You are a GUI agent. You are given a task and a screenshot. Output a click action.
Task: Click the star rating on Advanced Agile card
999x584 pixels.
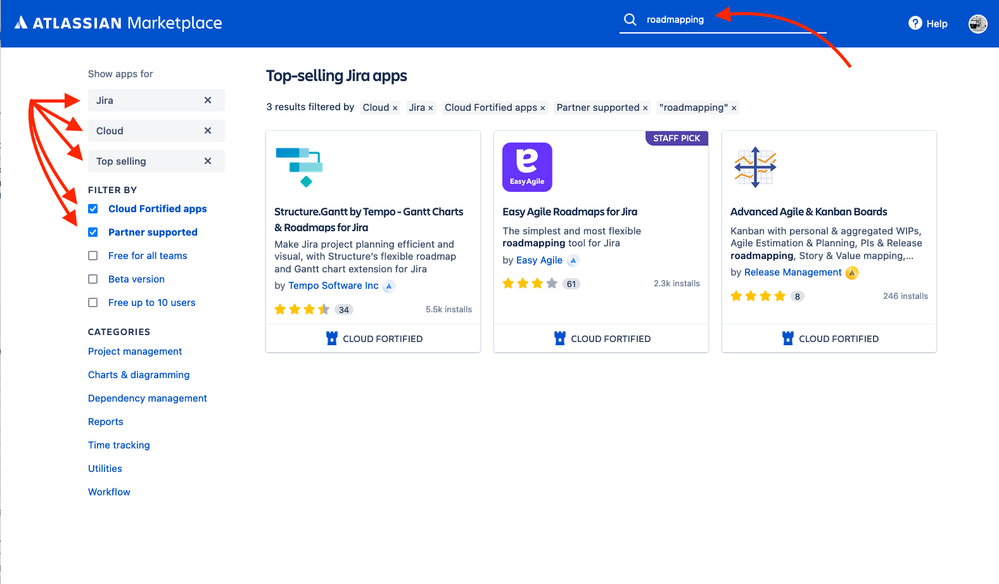758,296
